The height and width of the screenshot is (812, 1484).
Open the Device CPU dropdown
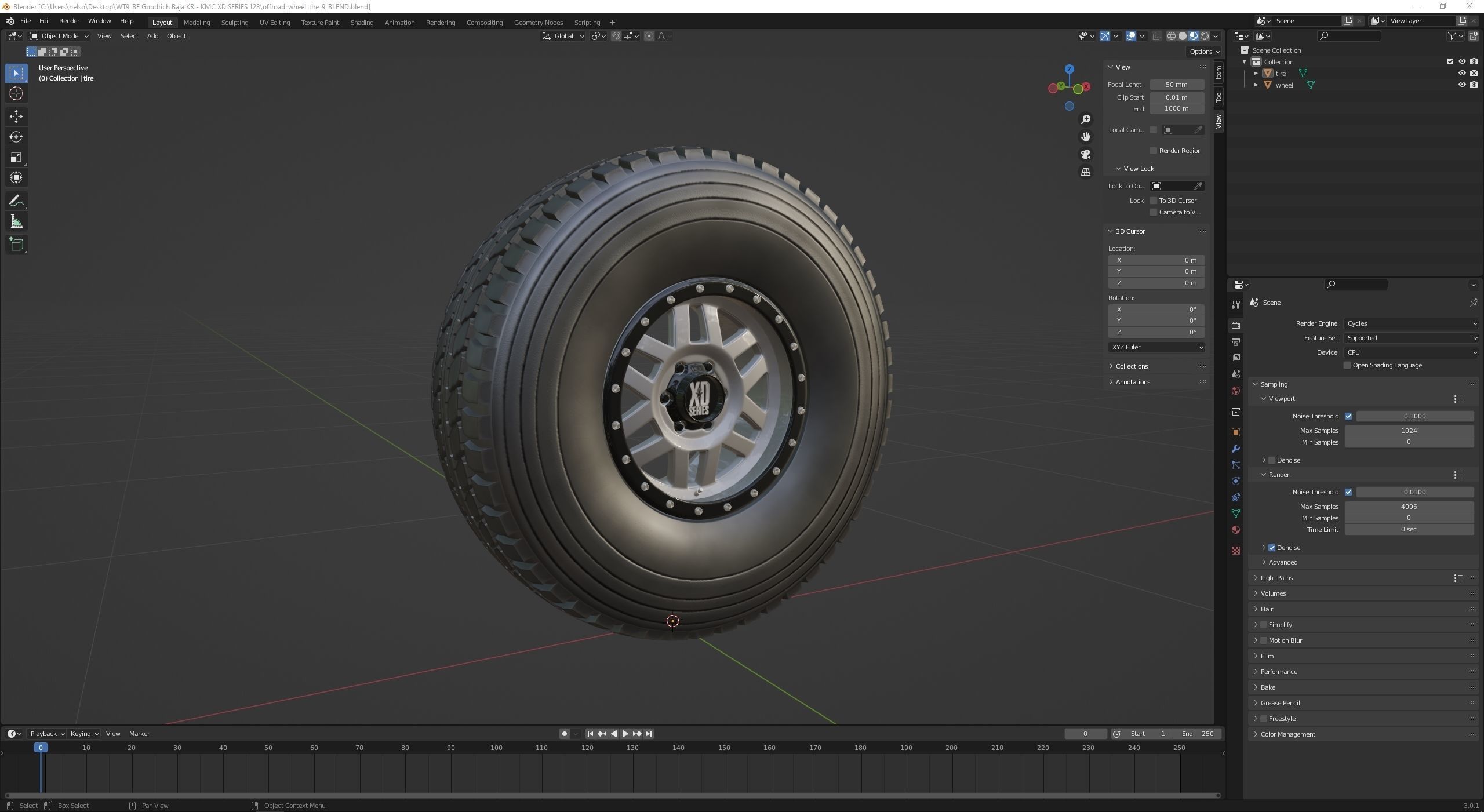click(1411, 352)
